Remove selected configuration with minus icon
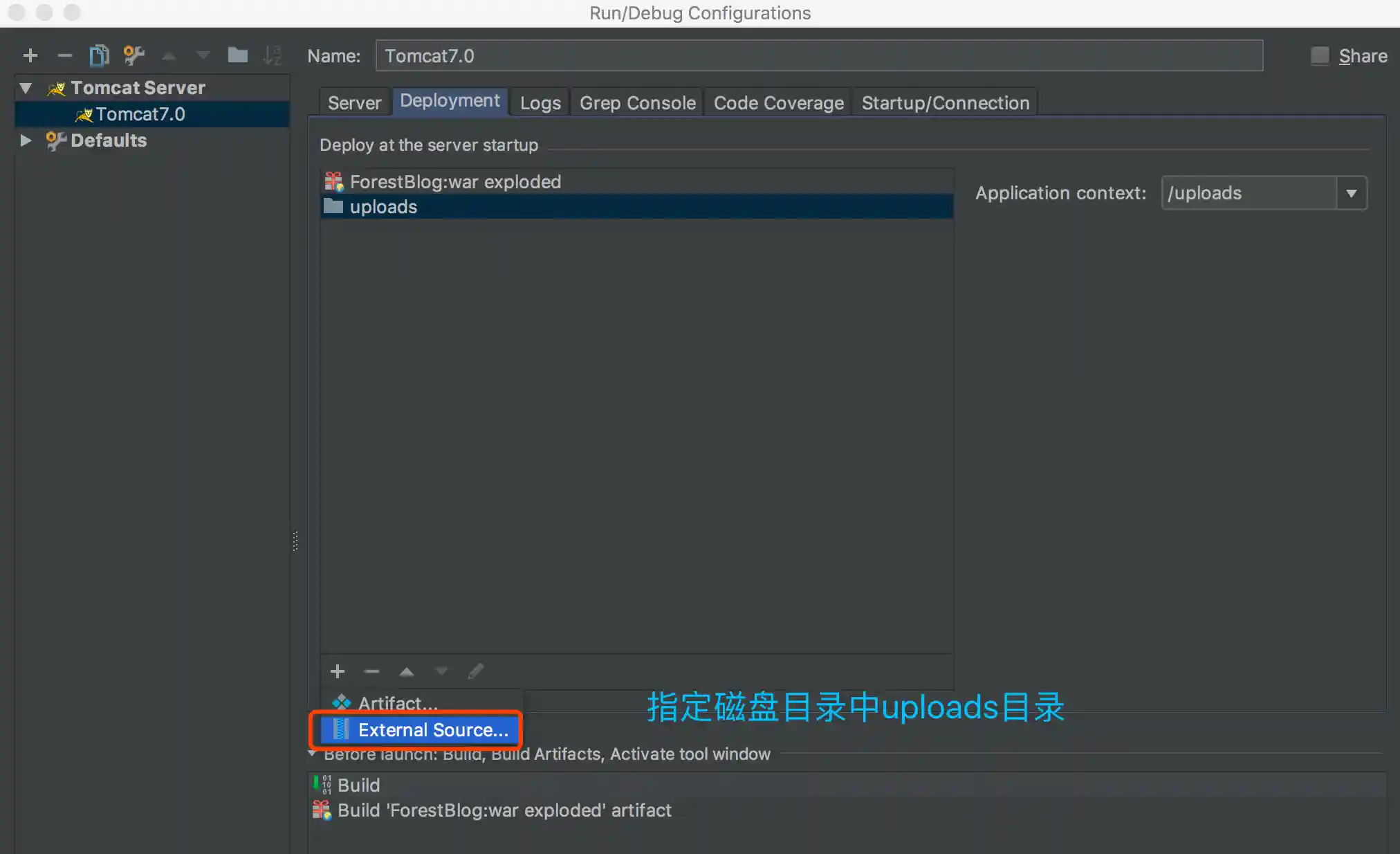 tap(65, 55)
